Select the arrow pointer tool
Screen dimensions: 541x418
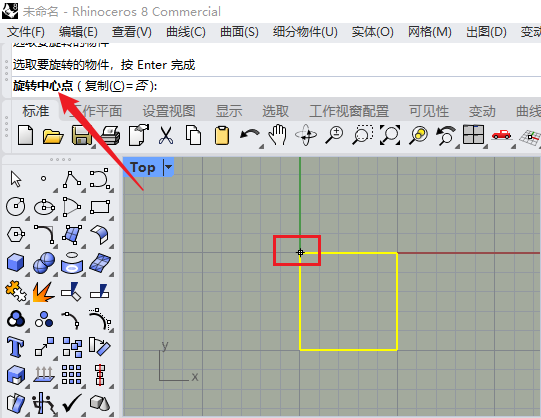pyautogui.click(x=16, y=179)
